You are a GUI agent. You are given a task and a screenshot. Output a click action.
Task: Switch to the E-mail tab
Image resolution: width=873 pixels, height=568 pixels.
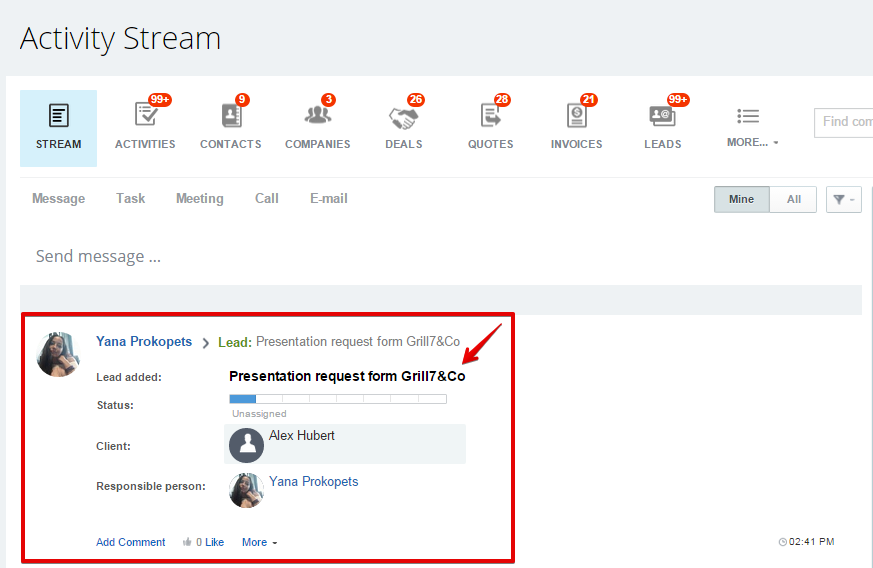328,199
